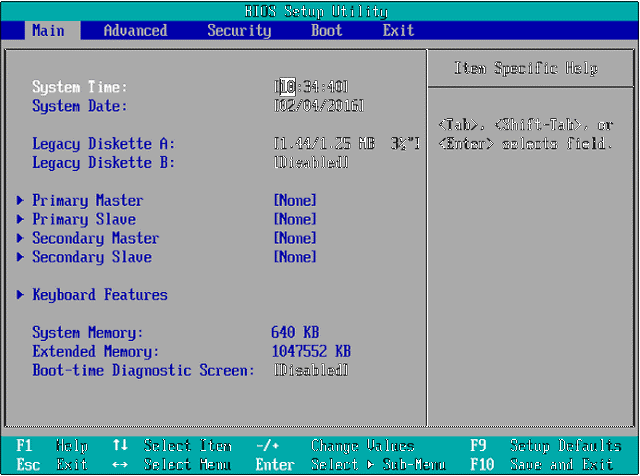Expand the Primary Slave submenu arrow

coord(20,219)
